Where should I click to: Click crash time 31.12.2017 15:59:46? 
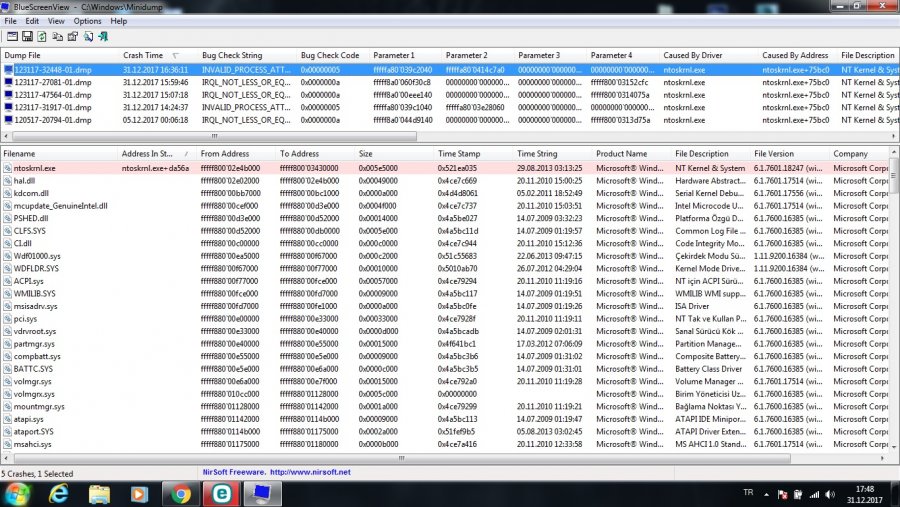tap(156, 83)
